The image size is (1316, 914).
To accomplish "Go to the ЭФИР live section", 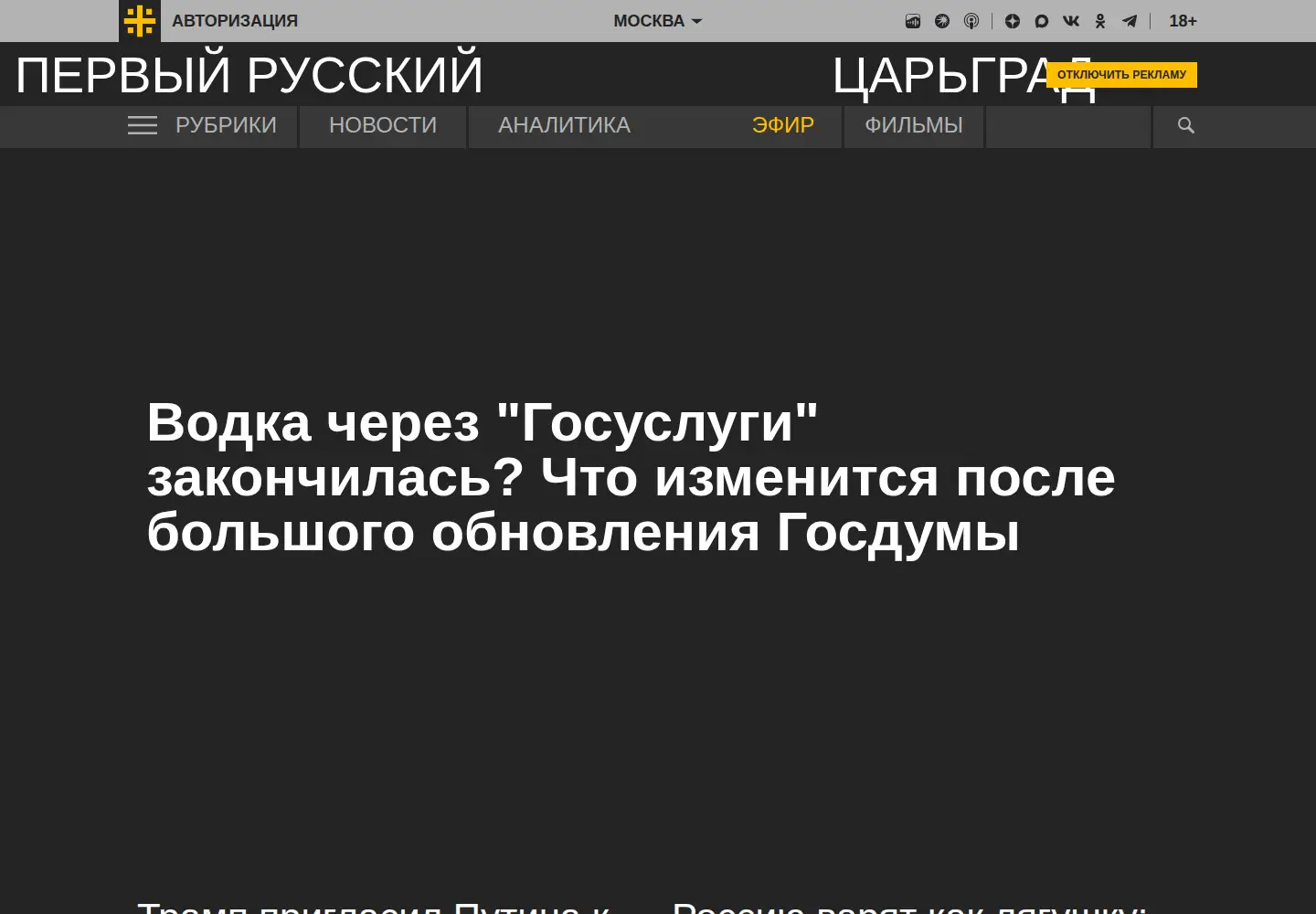I will [x=783, y=125].
